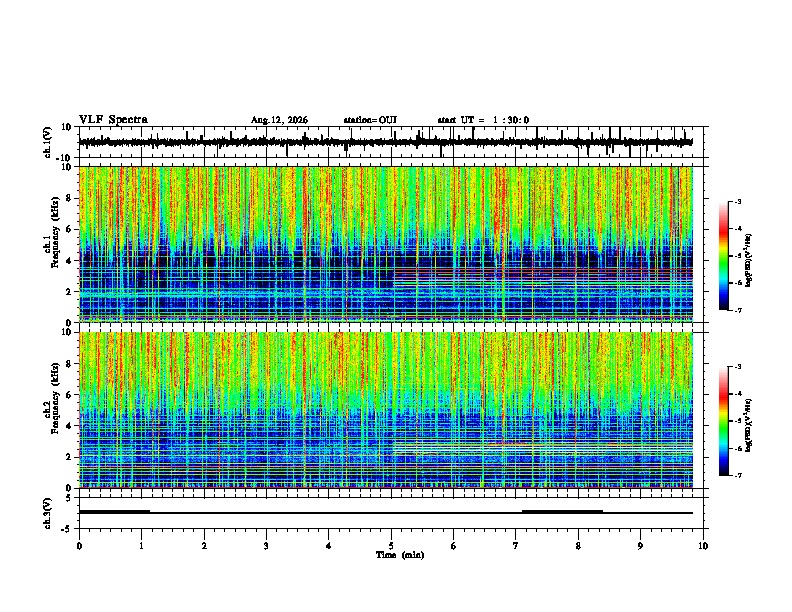792x612 pixels.
Task: Click the "4" kHz tick on ch.1 frequency axis
Action: pos(70,261)
